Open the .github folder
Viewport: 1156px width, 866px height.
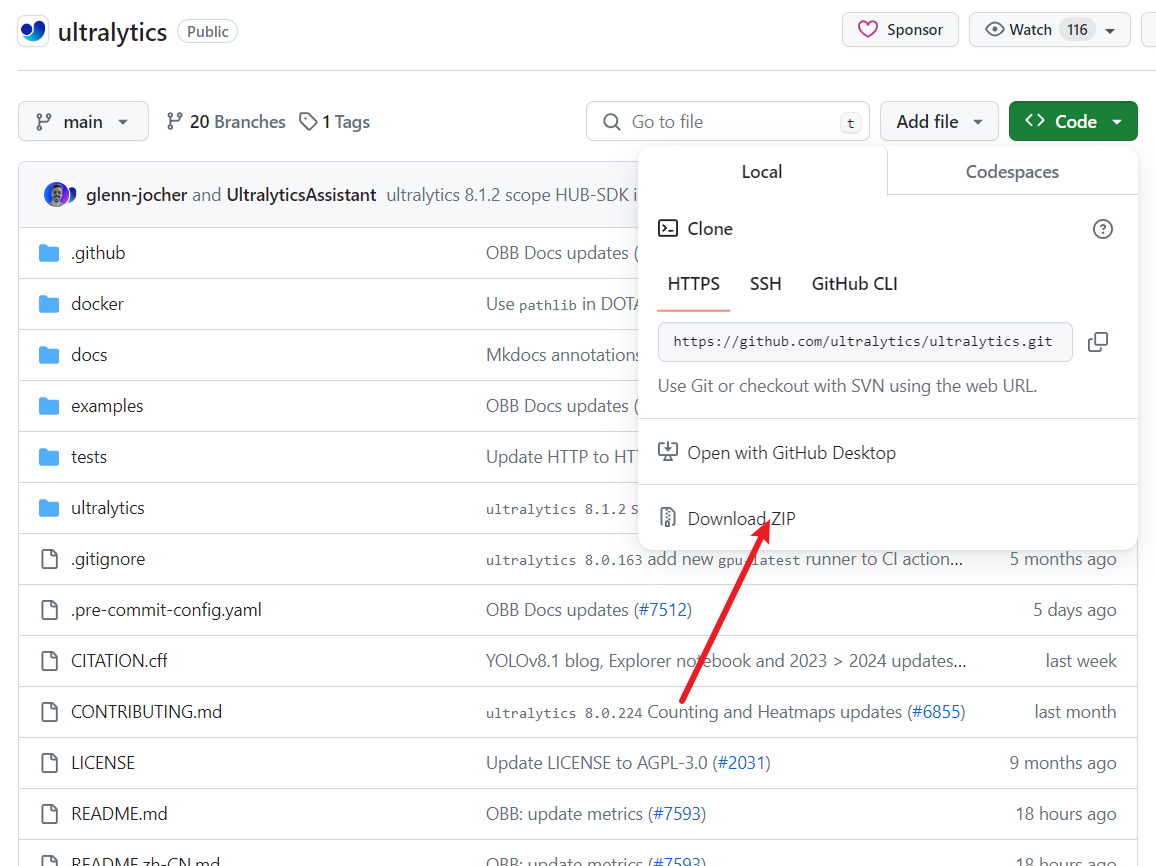pos(98,253)
